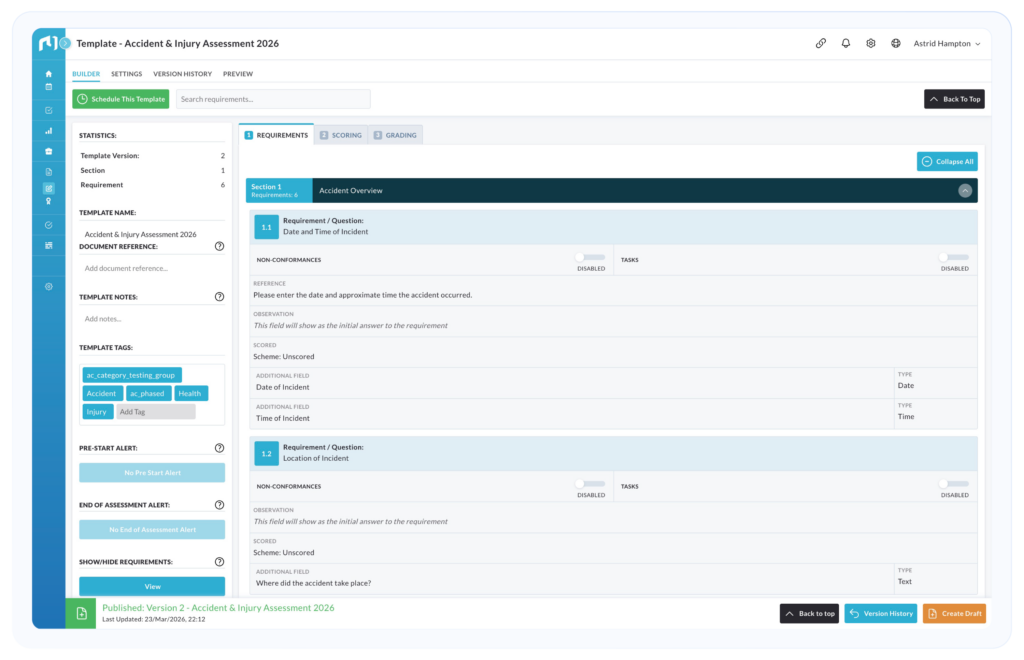Open the home icon in sidebar
Screen dimensions: 1024x660
click(48, 74)
